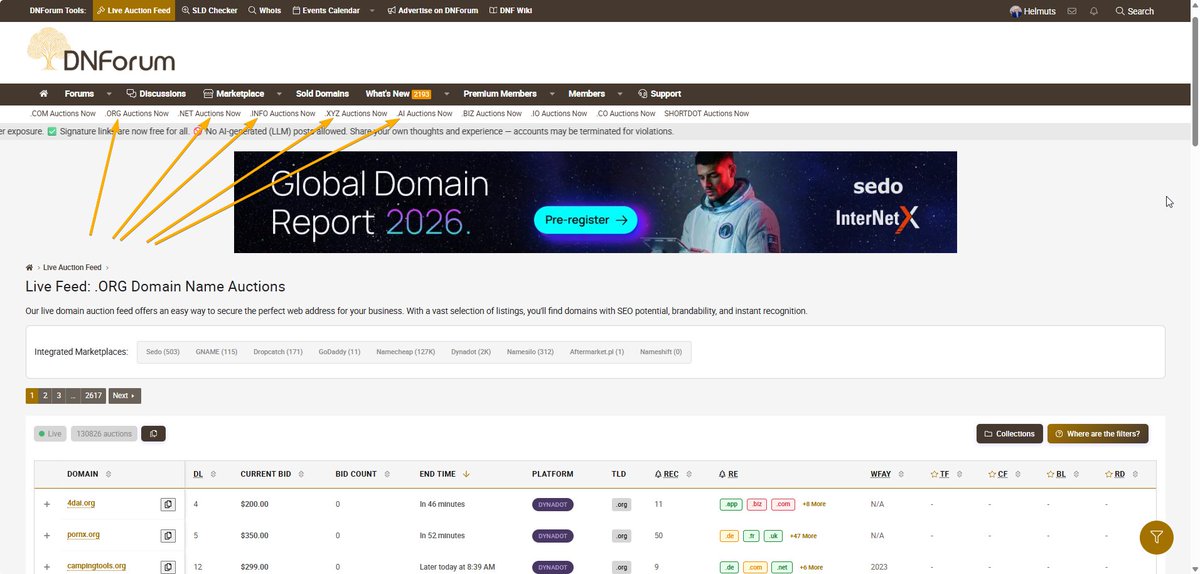Filter by Namesilo (312) marketplace
This screenshot has width=1200, height=574.
530,352
